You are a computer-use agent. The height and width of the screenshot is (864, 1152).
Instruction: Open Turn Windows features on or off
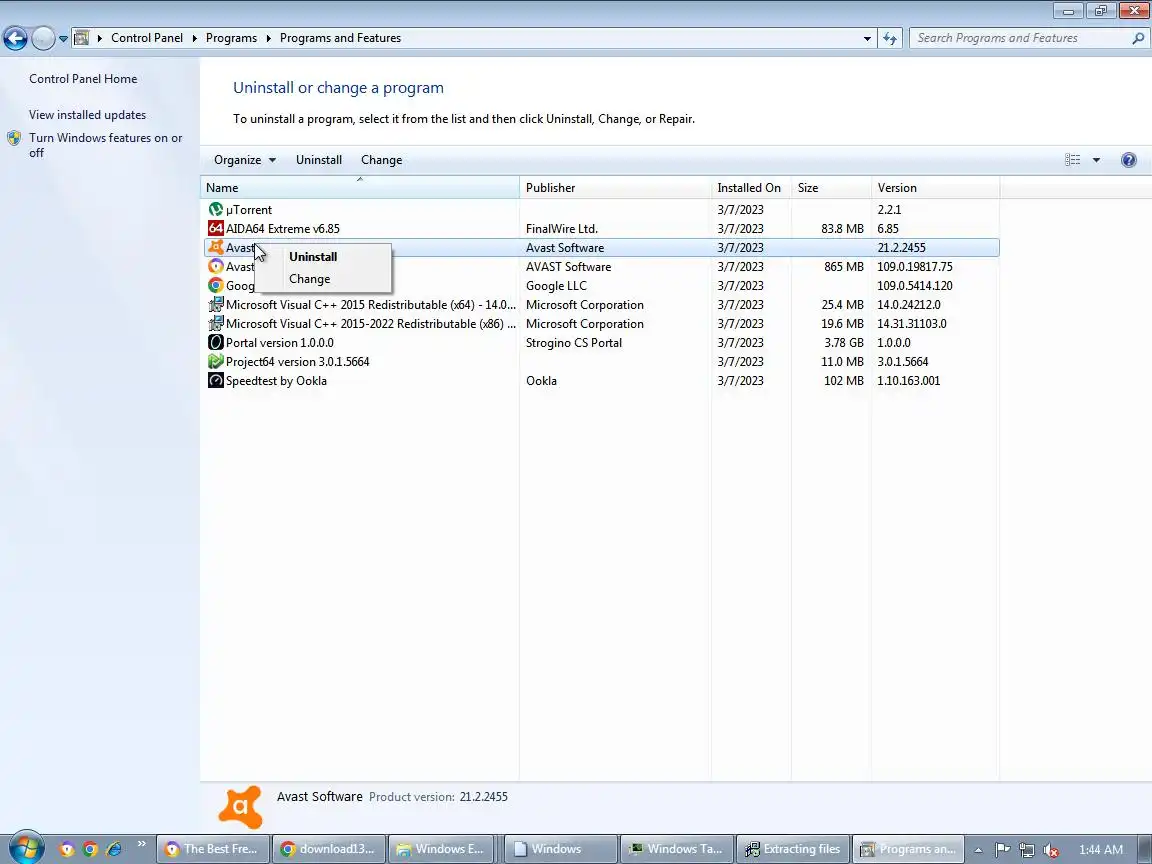106,145
